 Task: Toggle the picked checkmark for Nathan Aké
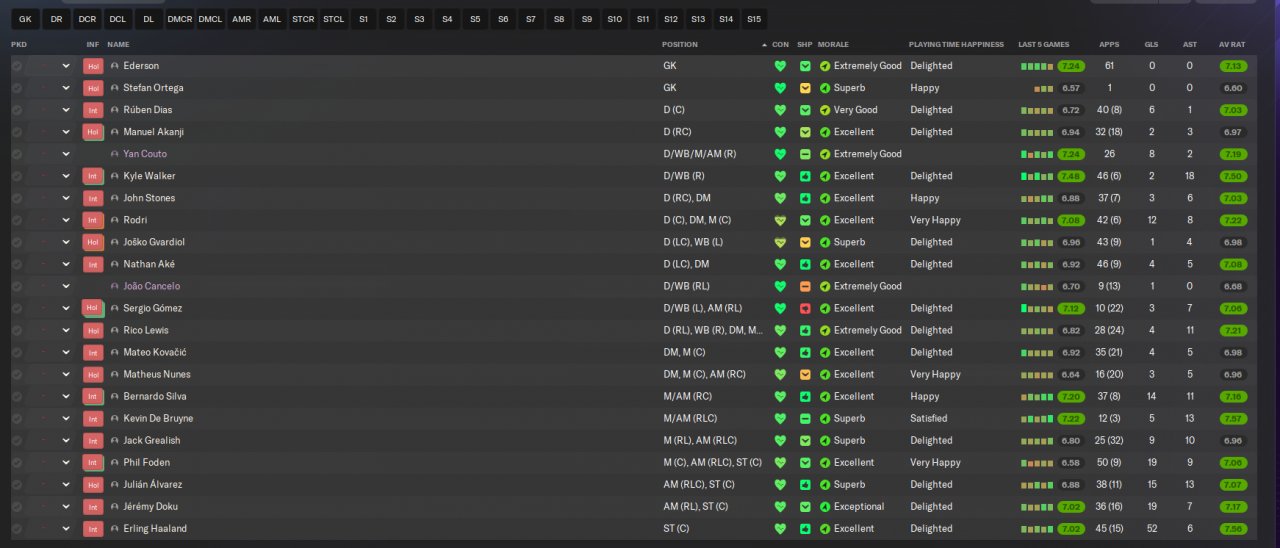click(x=17, y=264)
